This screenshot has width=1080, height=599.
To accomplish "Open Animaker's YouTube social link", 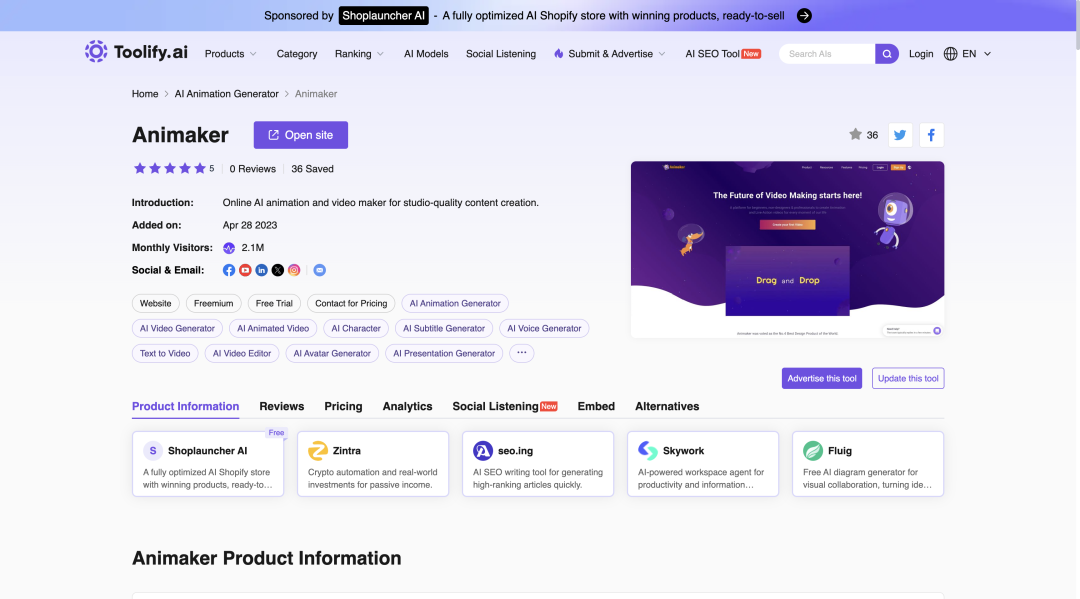I will (245, 270).
